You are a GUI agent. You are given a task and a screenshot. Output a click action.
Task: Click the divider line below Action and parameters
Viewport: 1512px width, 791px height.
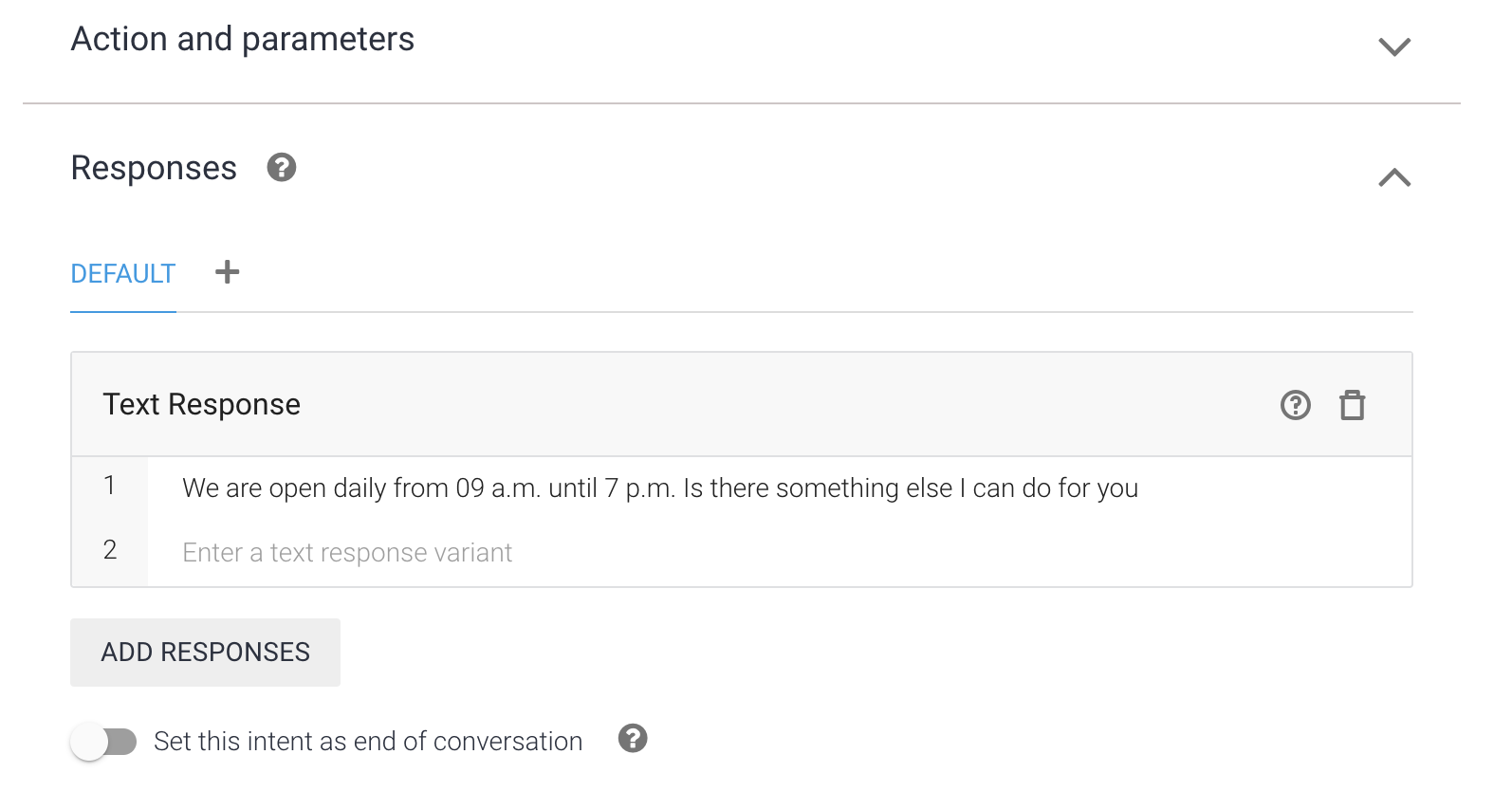[740, 103]
